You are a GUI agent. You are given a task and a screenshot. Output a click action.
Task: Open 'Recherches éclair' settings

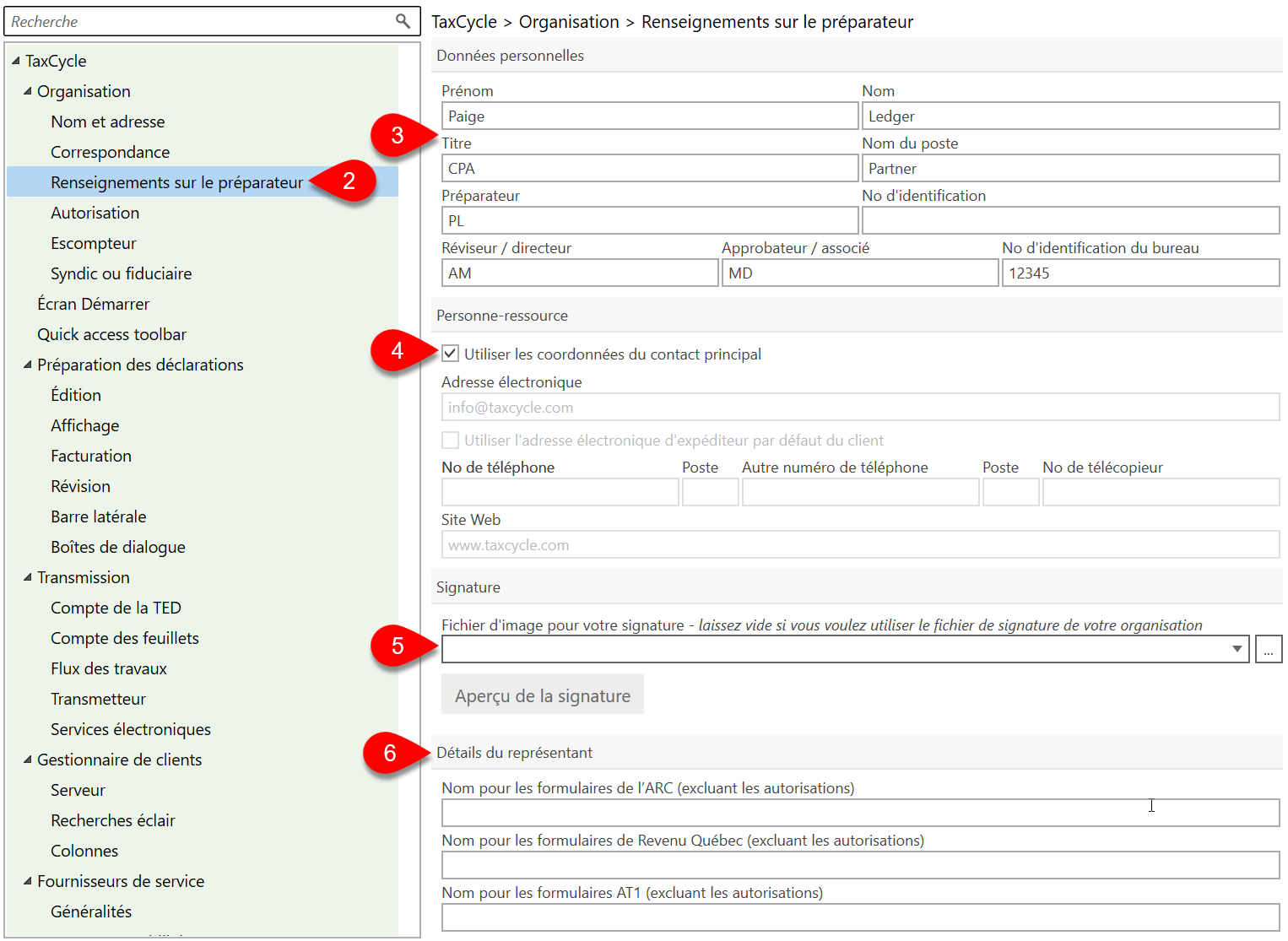coord(113,820)
